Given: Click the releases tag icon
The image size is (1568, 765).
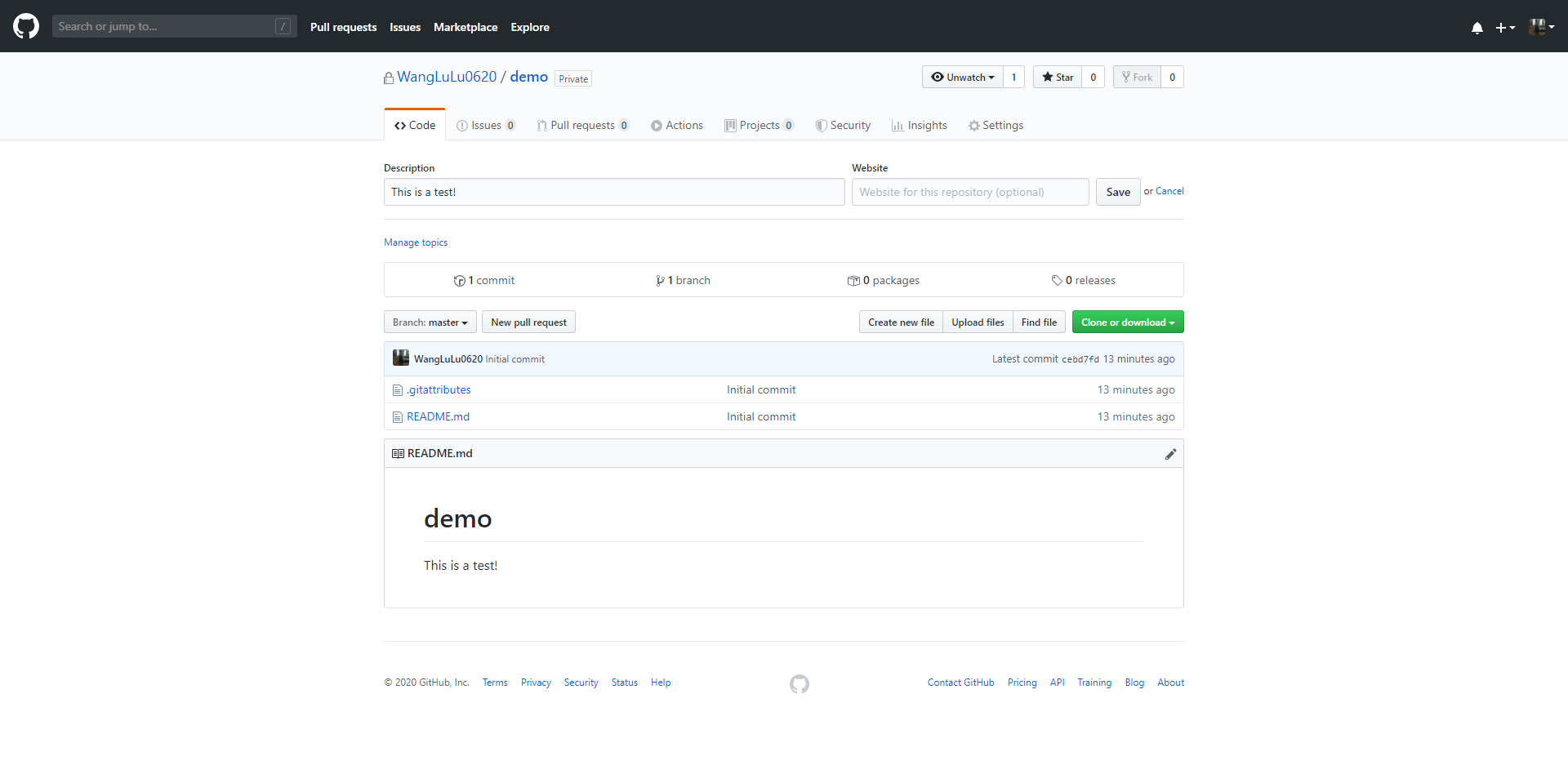Looking at the screenshot, I should [x=1057, y=281].
